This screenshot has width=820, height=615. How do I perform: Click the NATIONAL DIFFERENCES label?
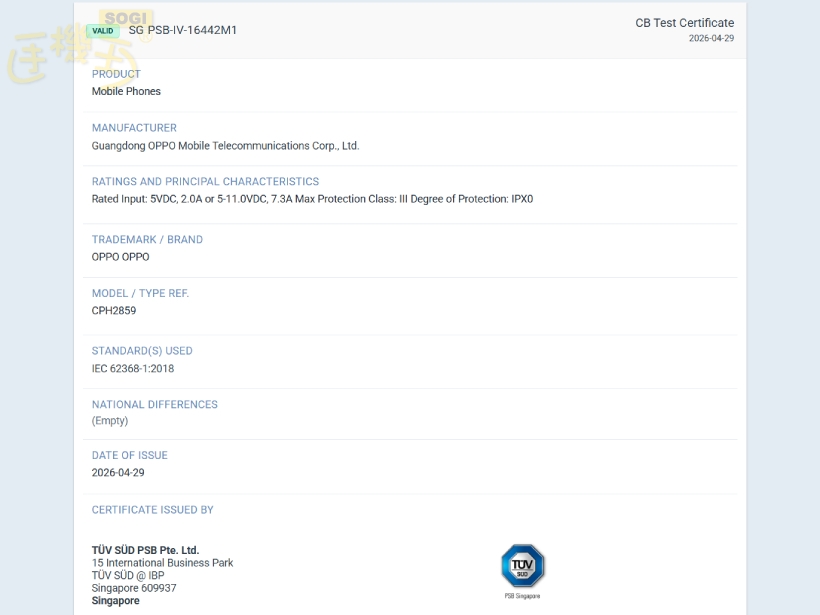[155, 404]
